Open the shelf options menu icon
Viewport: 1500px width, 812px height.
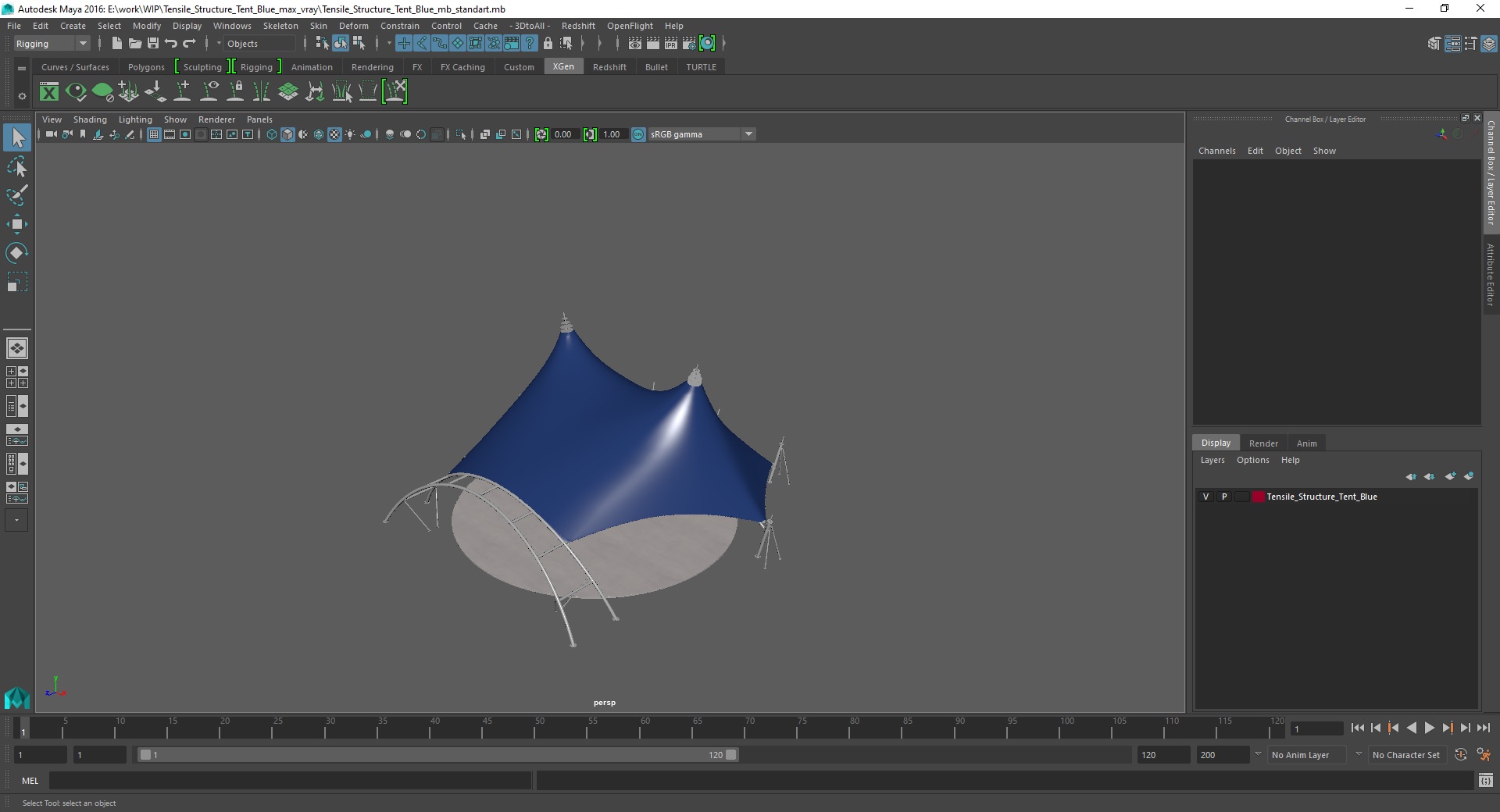coord(22,96)
